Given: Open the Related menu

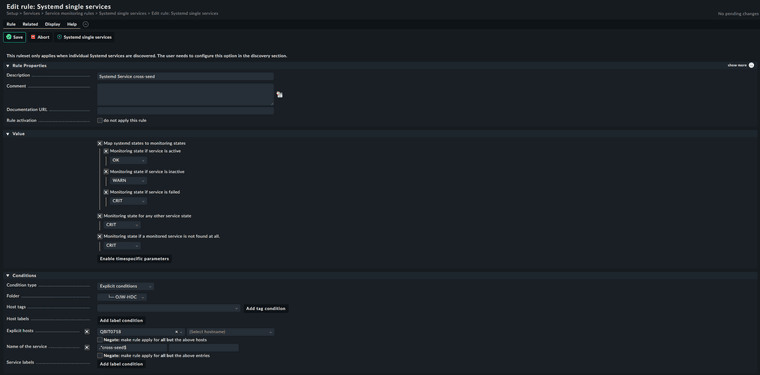Looking at the screenshot, I should point(30,24).
